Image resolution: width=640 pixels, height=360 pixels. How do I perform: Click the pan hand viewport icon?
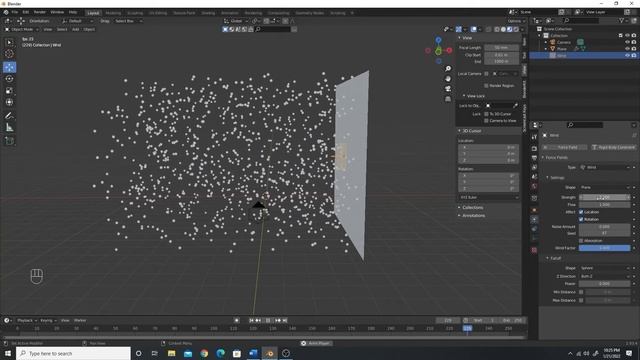448,78
